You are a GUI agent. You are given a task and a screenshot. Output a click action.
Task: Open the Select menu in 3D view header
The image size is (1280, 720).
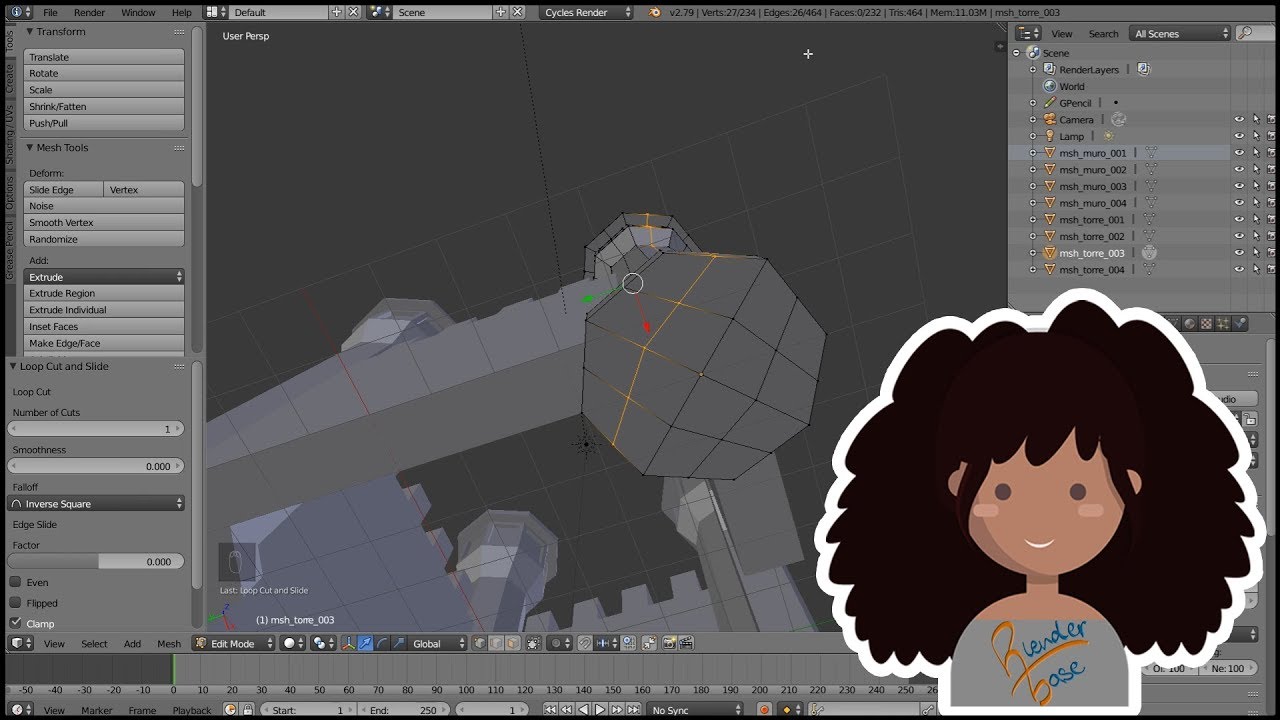pyautogui.click(x=94, y=644)
